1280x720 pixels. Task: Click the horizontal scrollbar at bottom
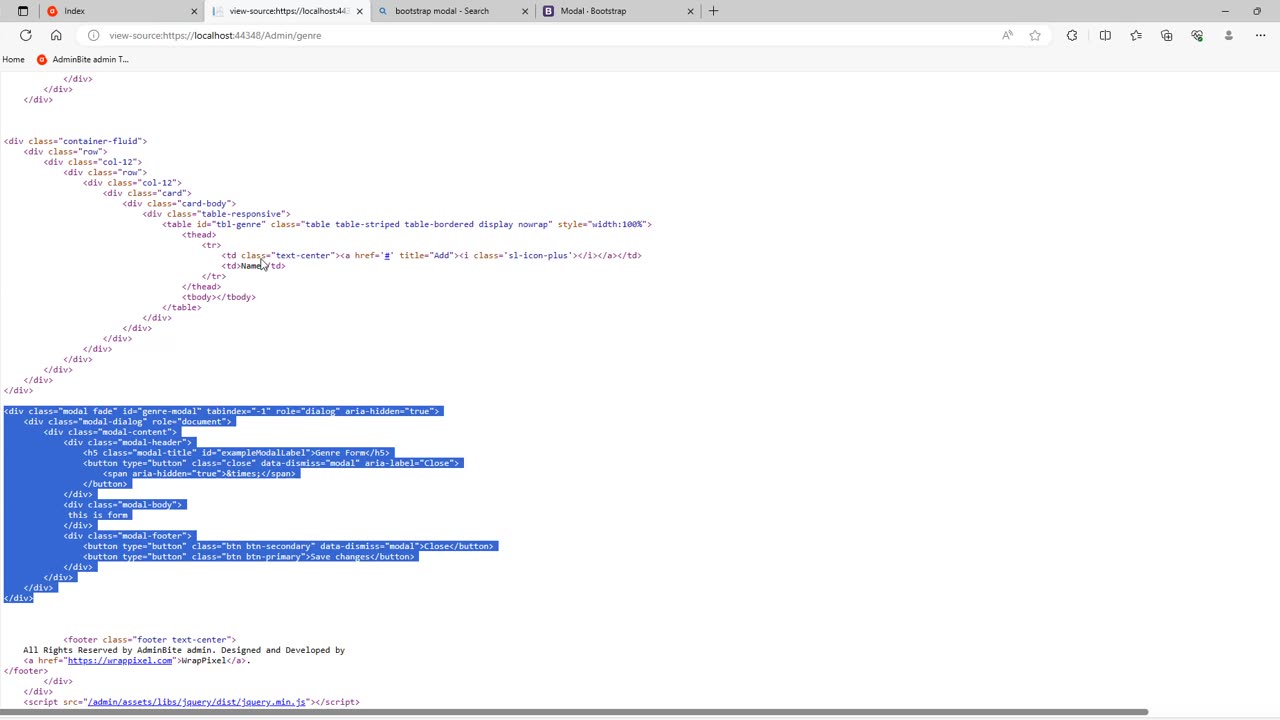[575, 712]
